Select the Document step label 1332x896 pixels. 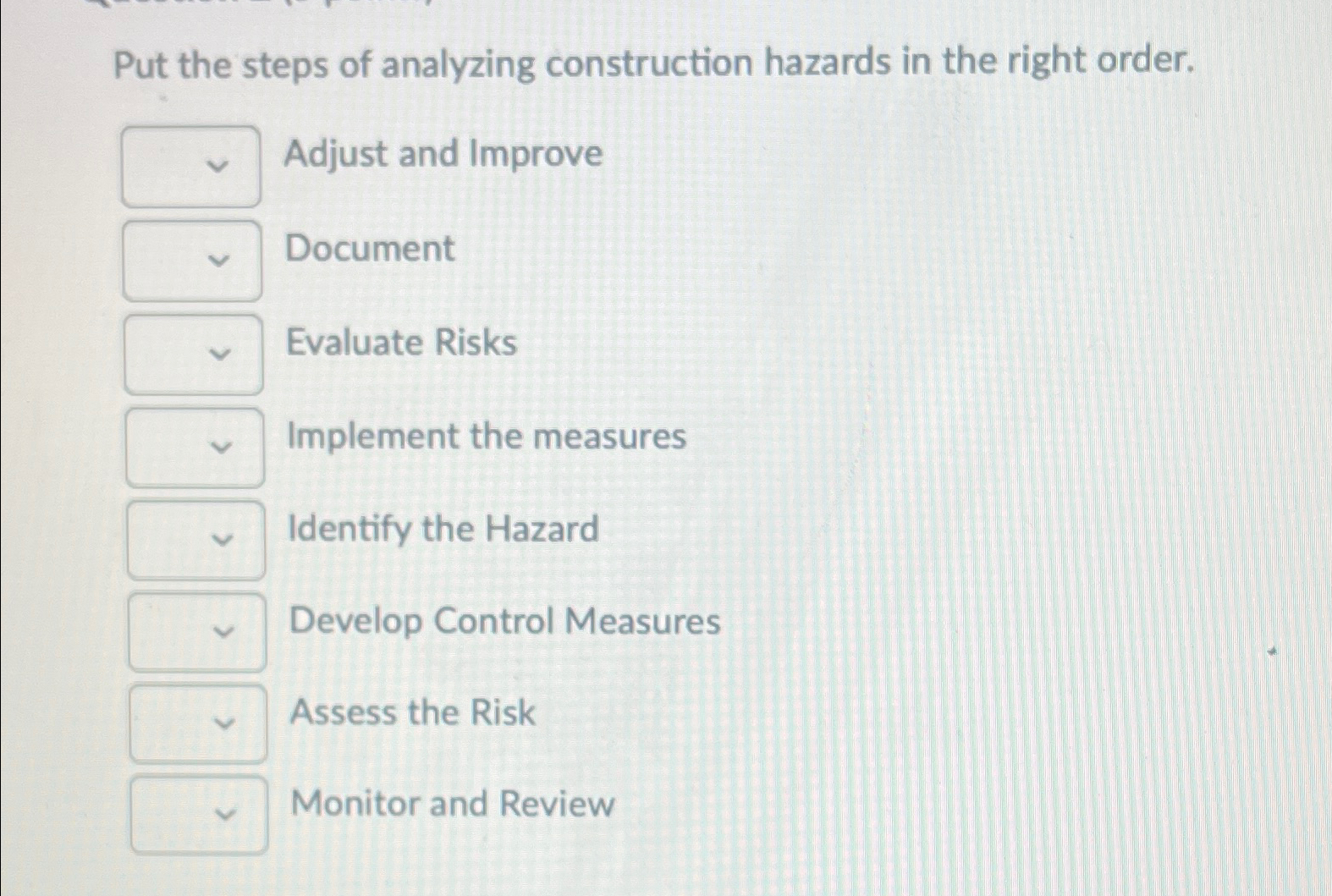pyautogui.click(x=369, y=250)
